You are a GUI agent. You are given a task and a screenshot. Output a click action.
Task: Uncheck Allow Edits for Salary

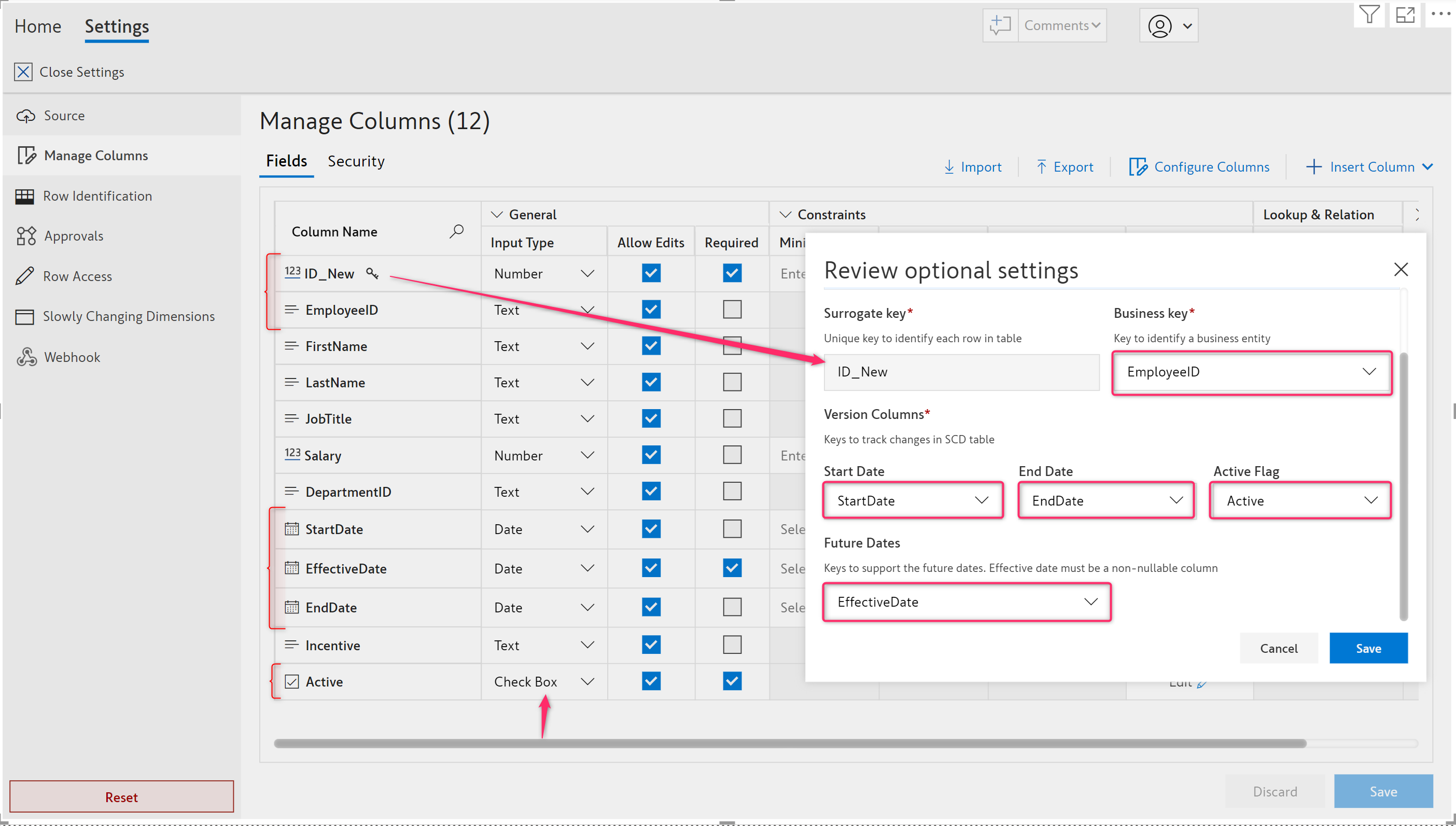coord(651,455)
